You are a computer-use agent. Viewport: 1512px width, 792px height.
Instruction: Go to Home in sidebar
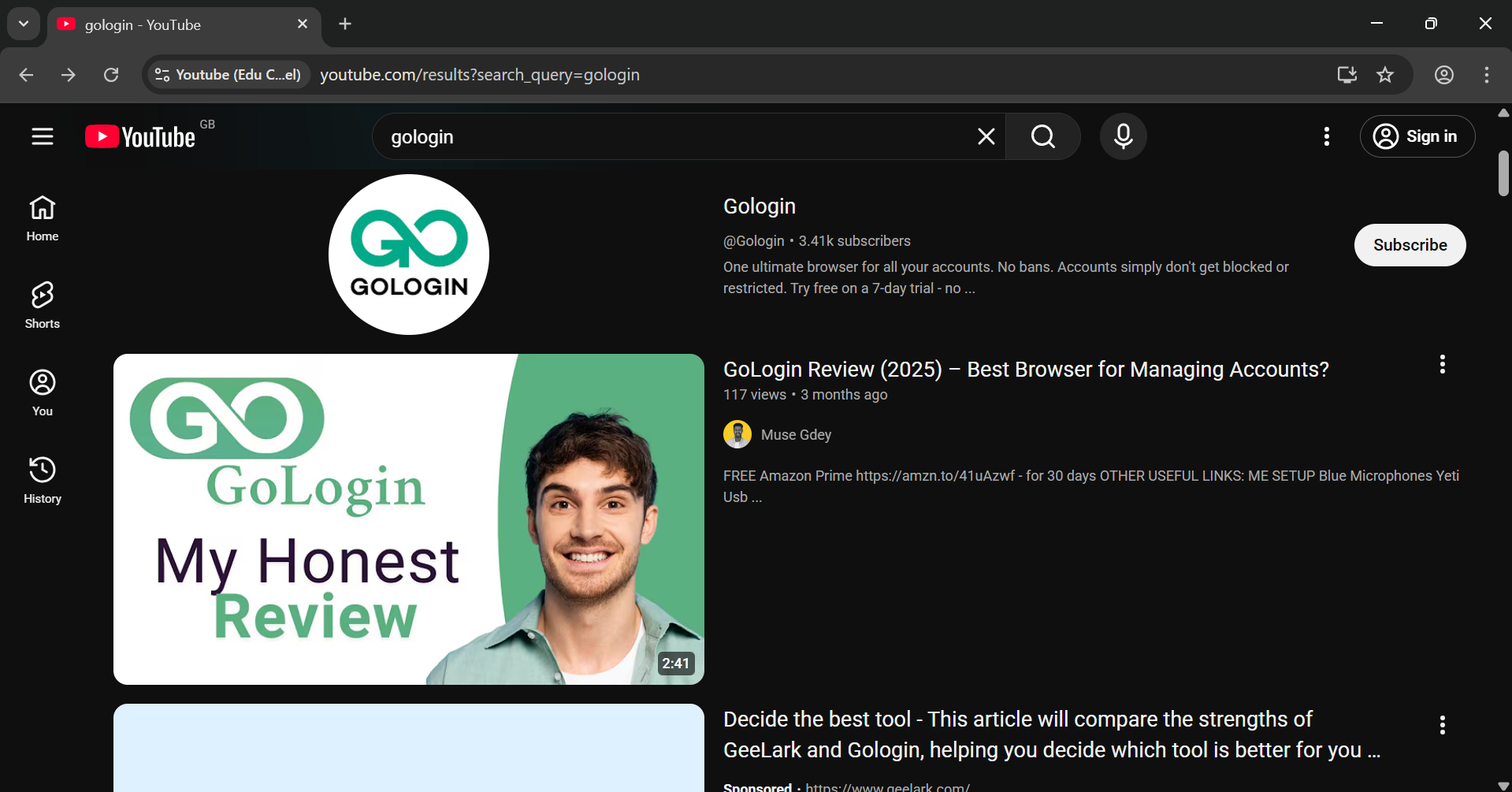(43, 218)
